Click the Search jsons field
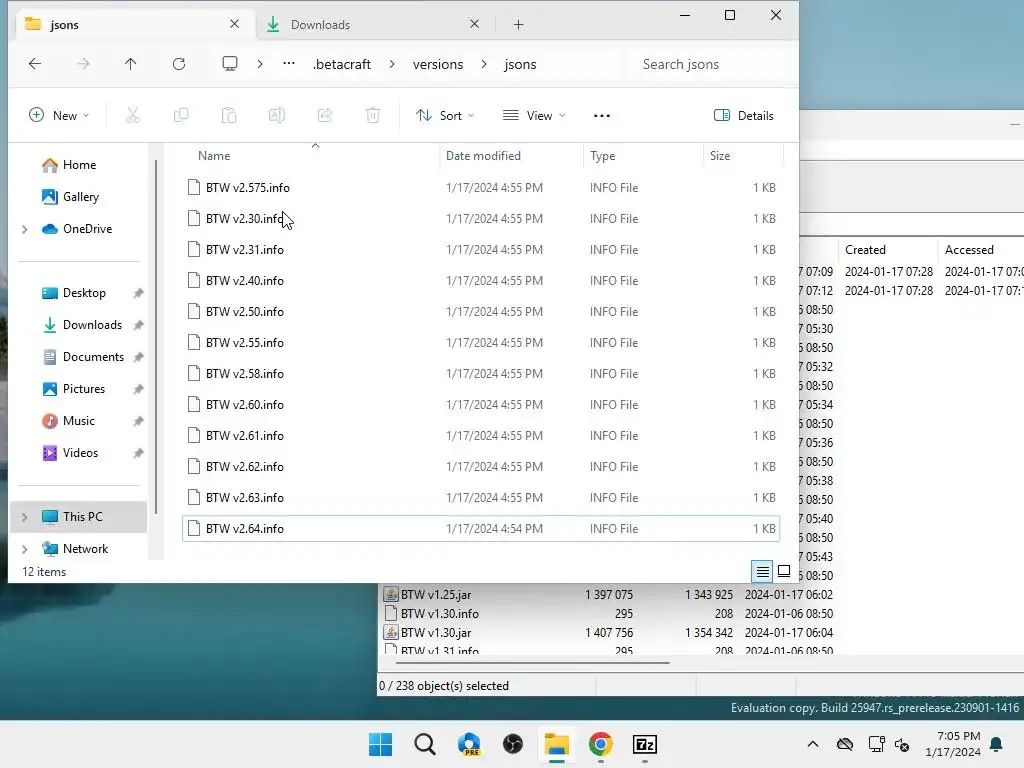 (x=711, y=64)
